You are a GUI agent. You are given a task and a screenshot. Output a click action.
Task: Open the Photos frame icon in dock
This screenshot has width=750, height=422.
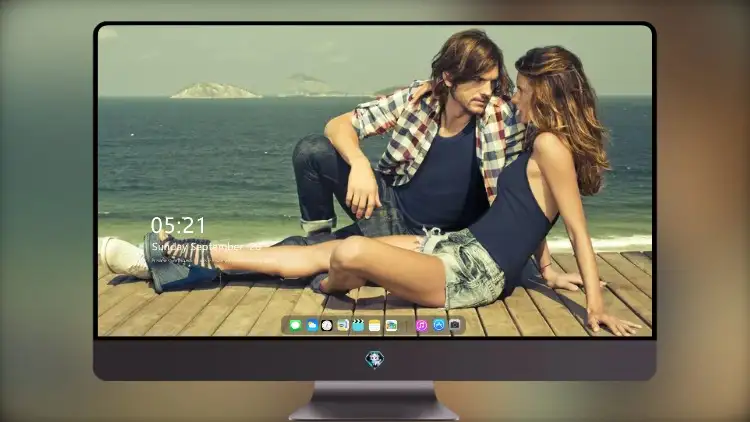pyautogui.click(x=391, y=326)
